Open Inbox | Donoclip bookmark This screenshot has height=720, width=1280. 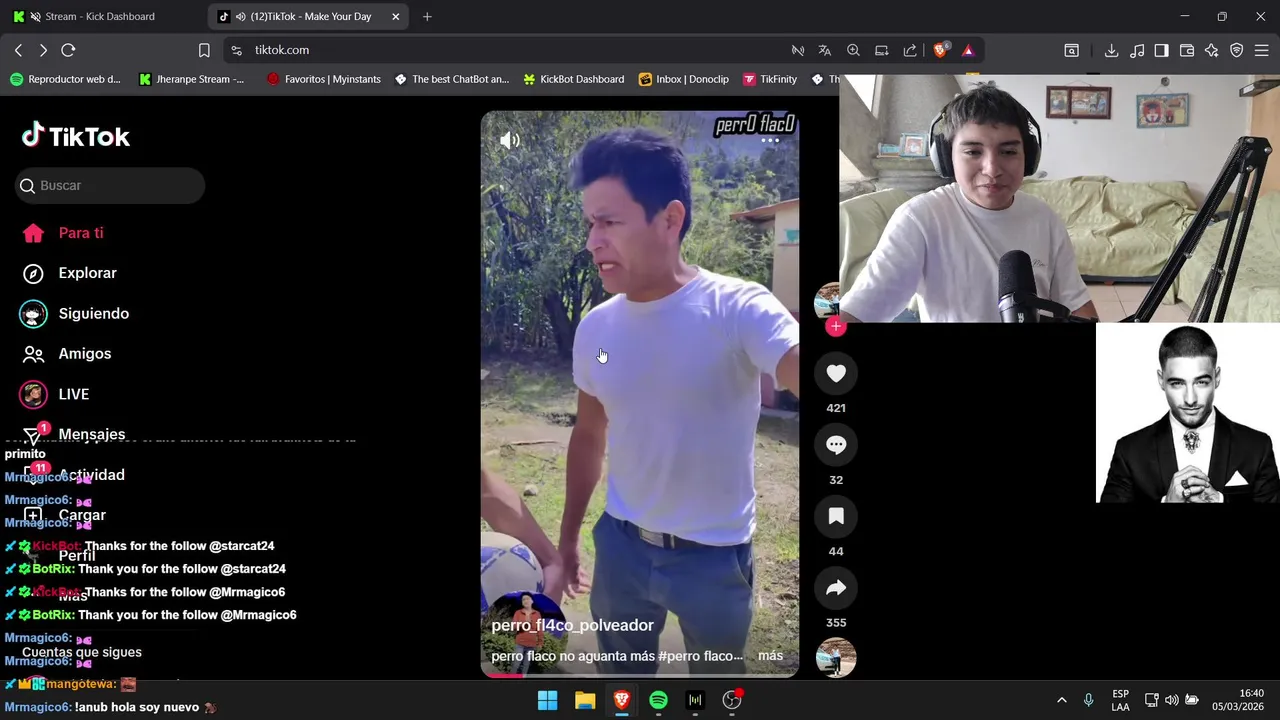click(684, 79)
